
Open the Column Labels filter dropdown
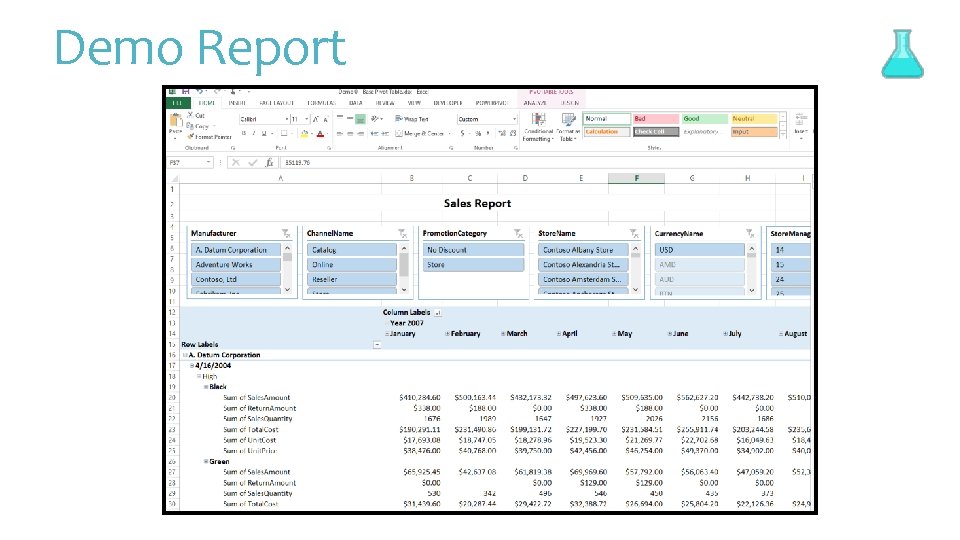coord(438,313)
